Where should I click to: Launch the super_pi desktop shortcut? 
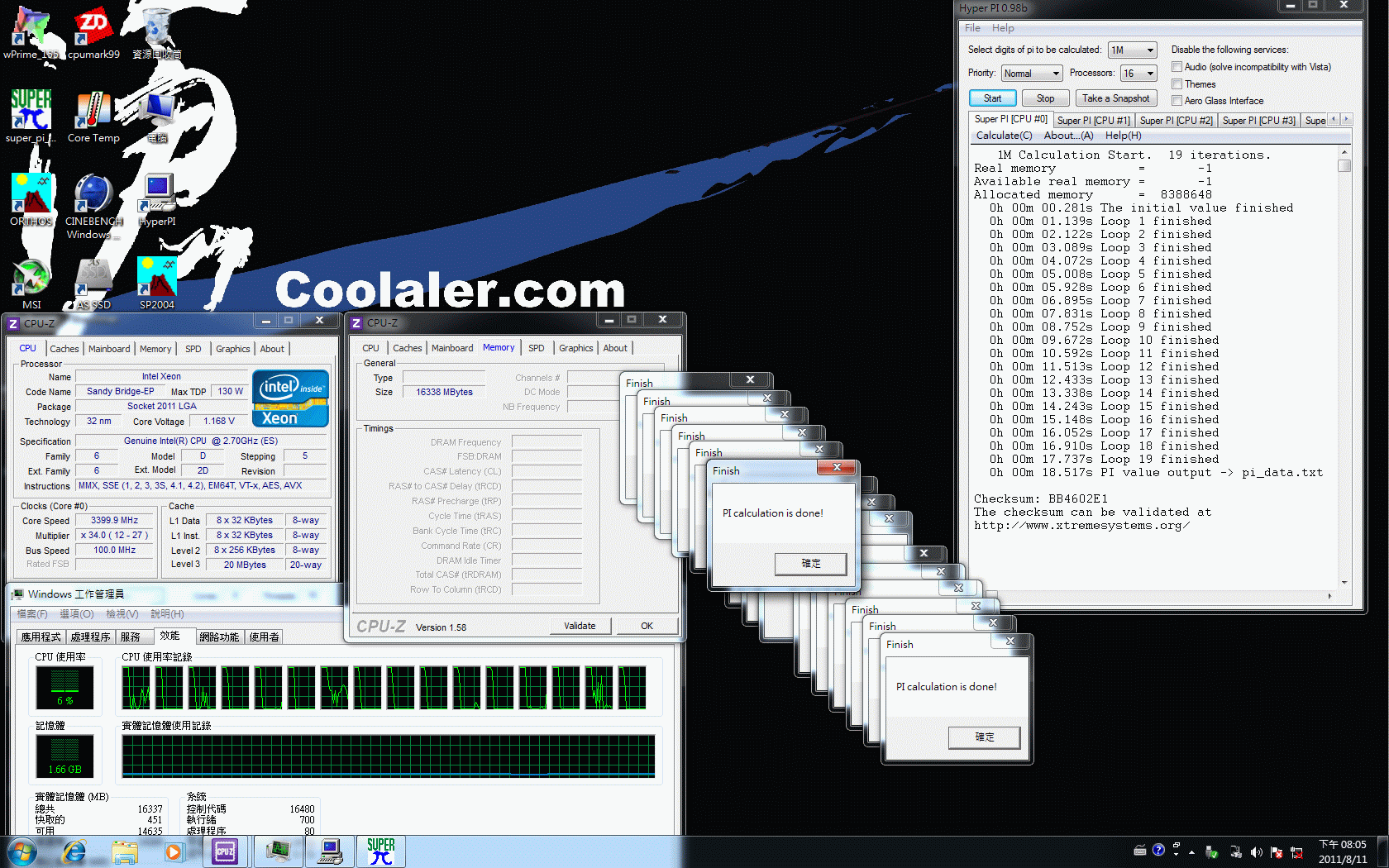tap(31, 116)
